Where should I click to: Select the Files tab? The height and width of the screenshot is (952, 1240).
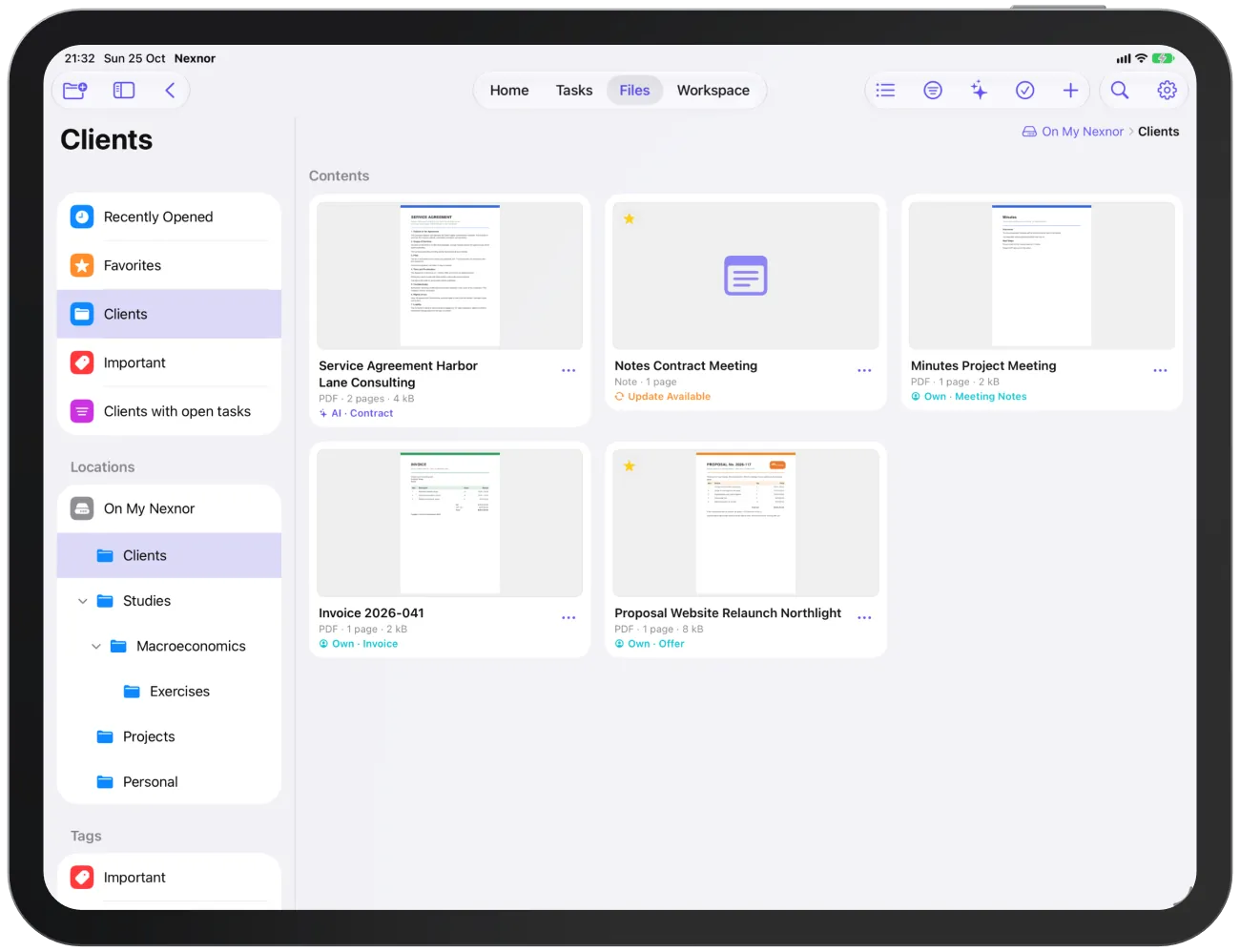(x=634, y=91)
